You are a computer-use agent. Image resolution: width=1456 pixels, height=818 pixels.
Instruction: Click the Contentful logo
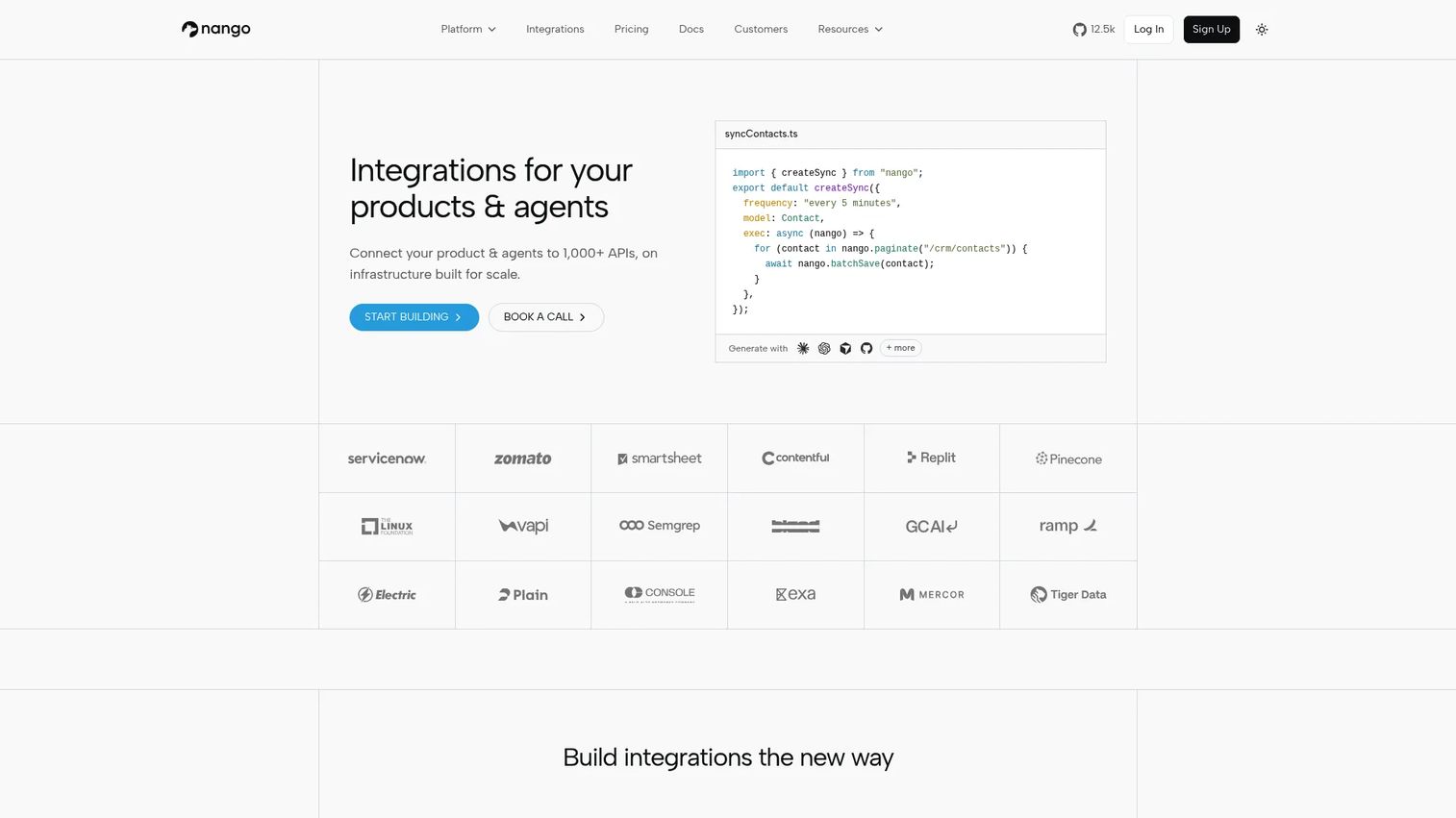pyautogui.click(x=795, y=458)
